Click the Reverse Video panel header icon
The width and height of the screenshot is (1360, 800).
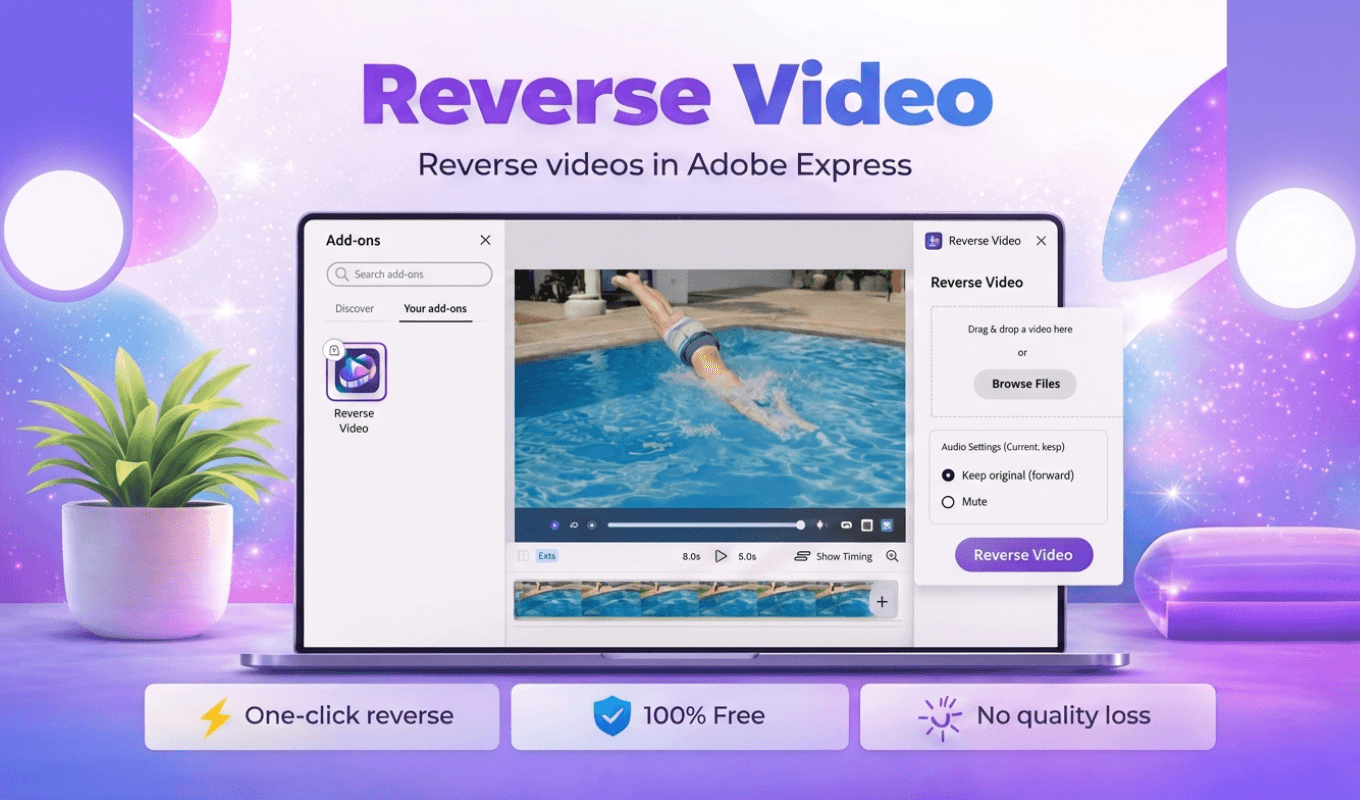pyautogui.click(x=933, y=240)
